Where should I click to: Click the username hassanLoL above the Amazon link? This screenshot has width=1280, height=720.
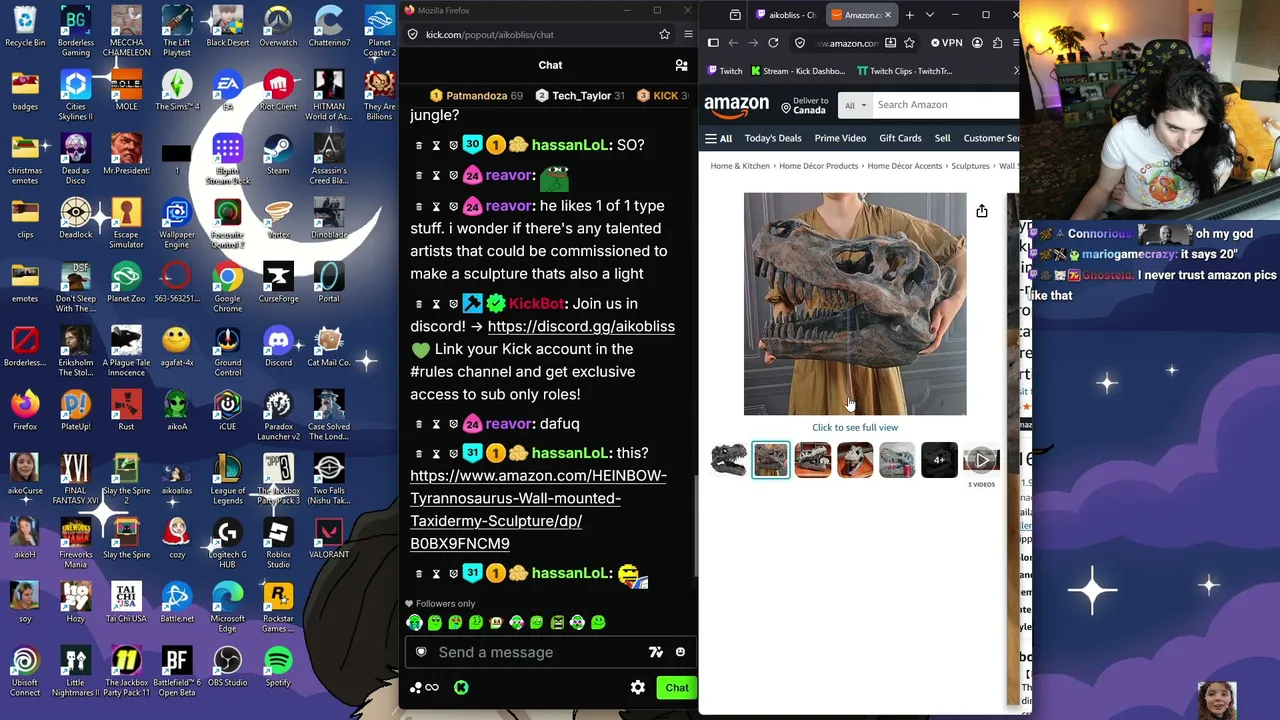point(570,453)
